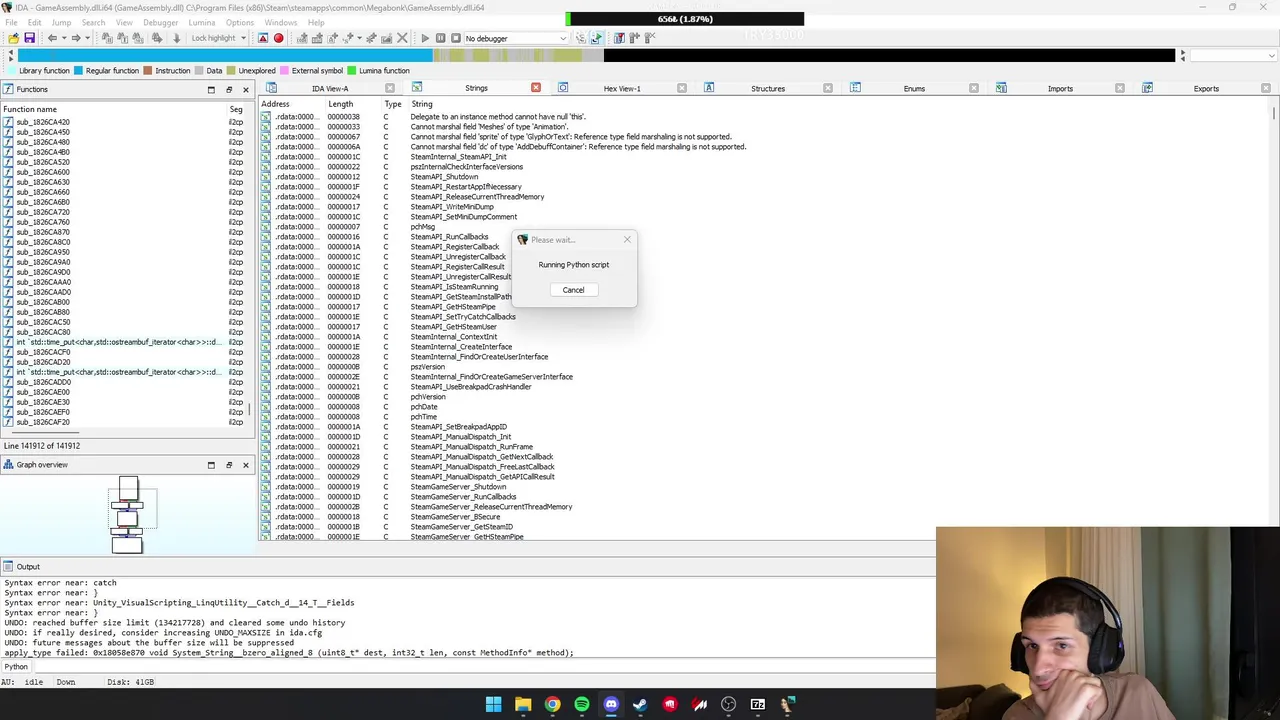The height and width of the screenshot is (720, 1280).
Task: Click the Exports tab icon
Action: tap(1147, 88)
